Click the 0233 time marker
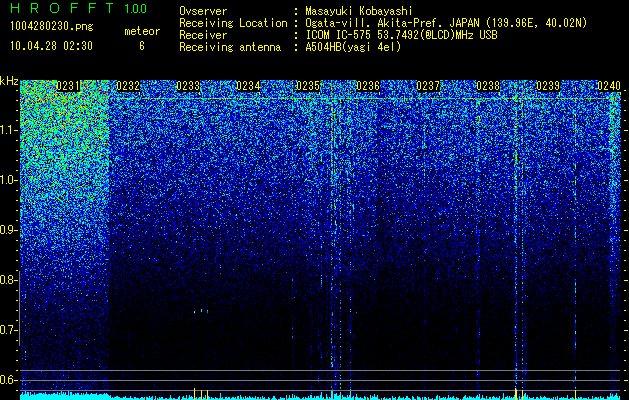 point(188,86)
